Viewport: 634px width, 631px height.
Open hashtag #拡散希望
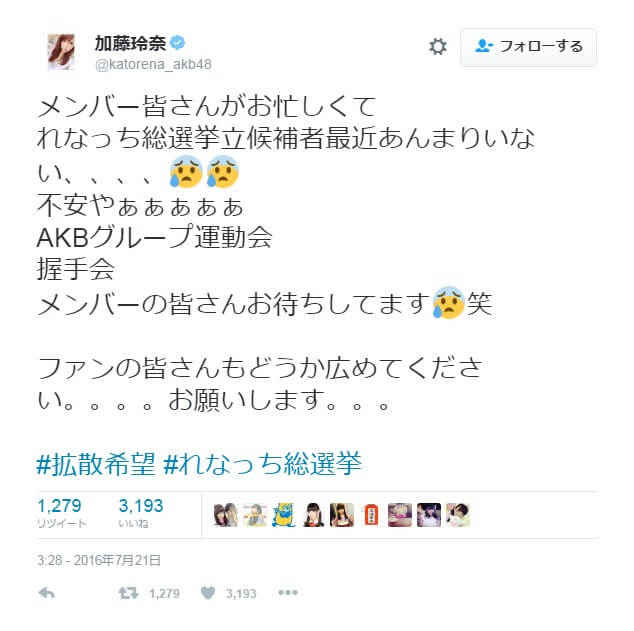[x=95, y=464]
